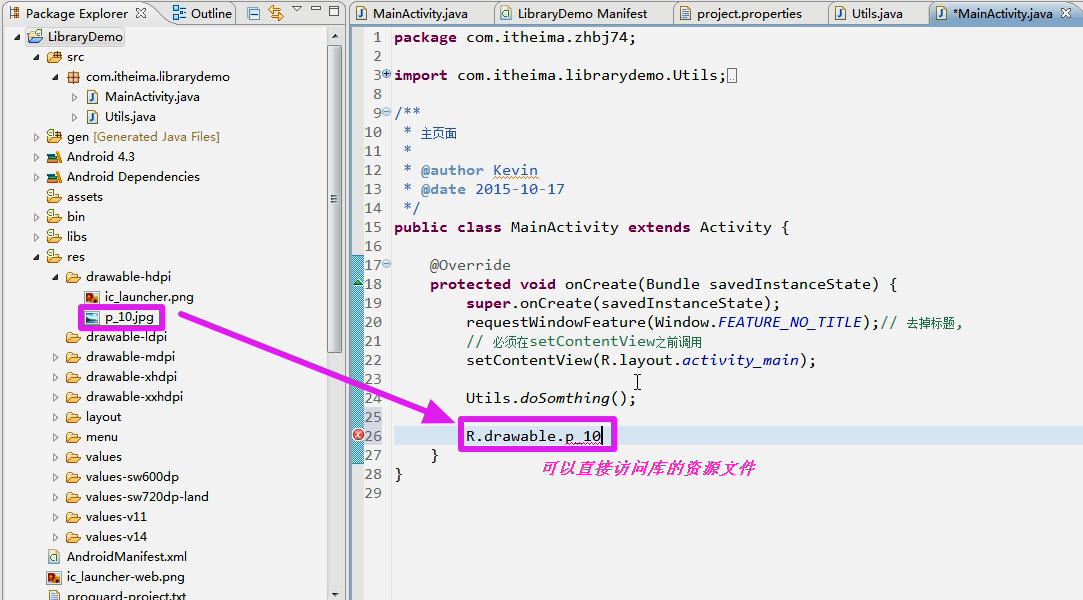Collapse the src folder
Image resolution: width=1083 pixels, height=600 pixels.
(x=37, y=57)
